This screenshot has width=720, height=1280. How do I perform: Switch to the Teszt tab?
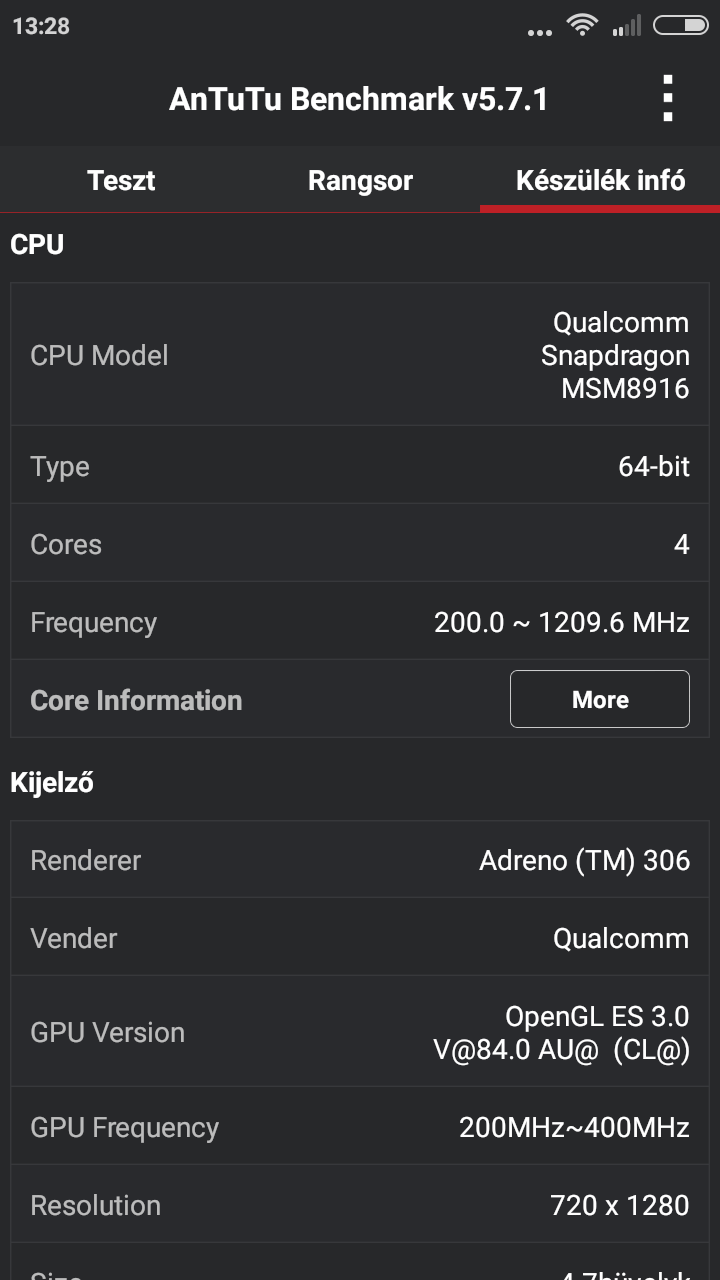tap(120, 180)
